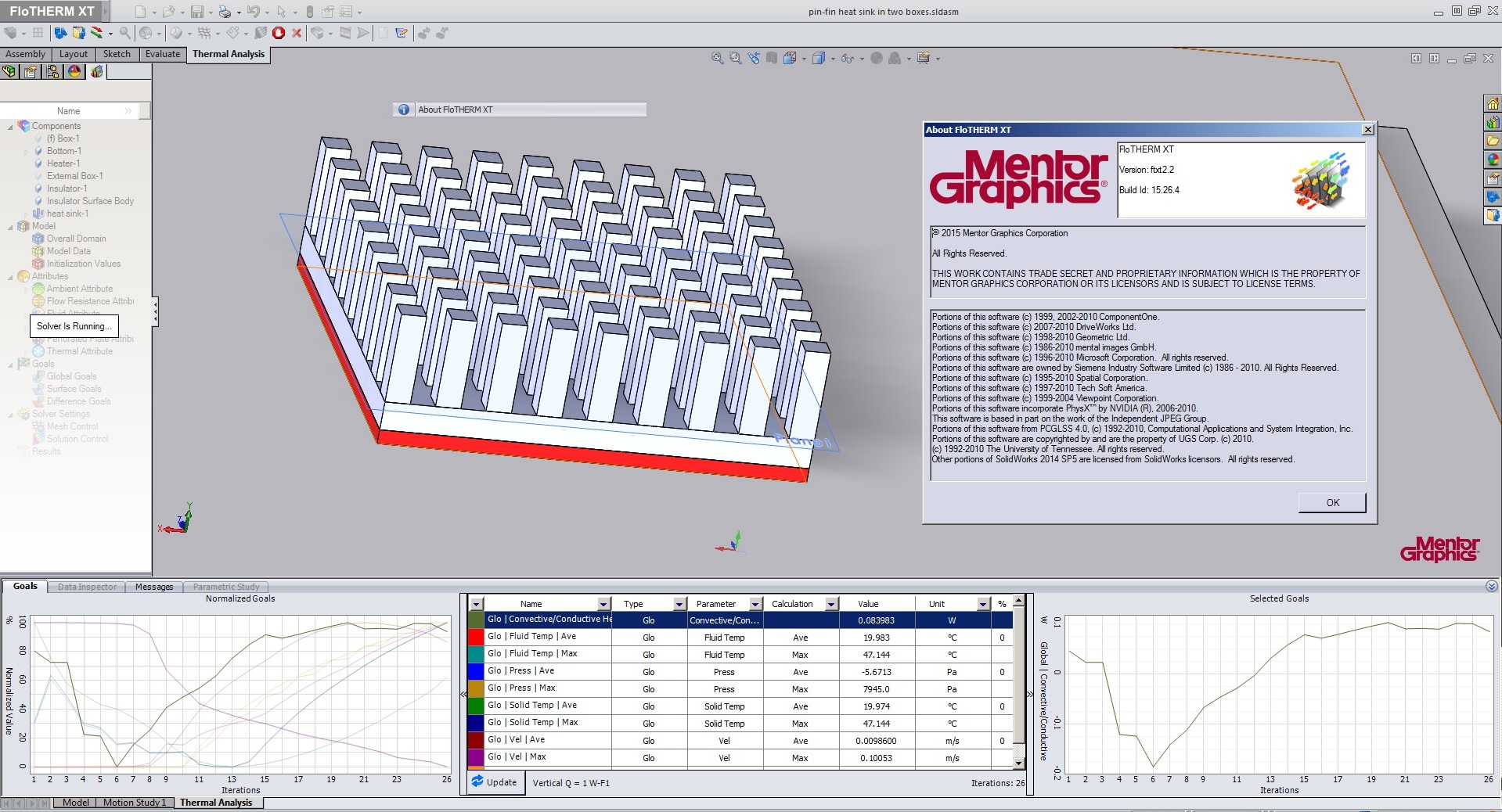Image resolution: width=1502 pixels, height=812 pixels.
Task: Close the About FloTHERM XT dialog
Action: (1367, 130)
